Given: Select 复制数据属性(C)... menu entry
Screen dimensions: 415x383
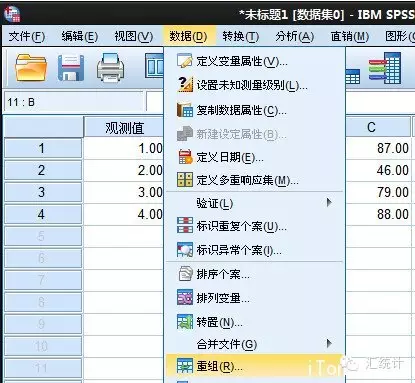Looking at the screenshot, I should tap(255, 110).
